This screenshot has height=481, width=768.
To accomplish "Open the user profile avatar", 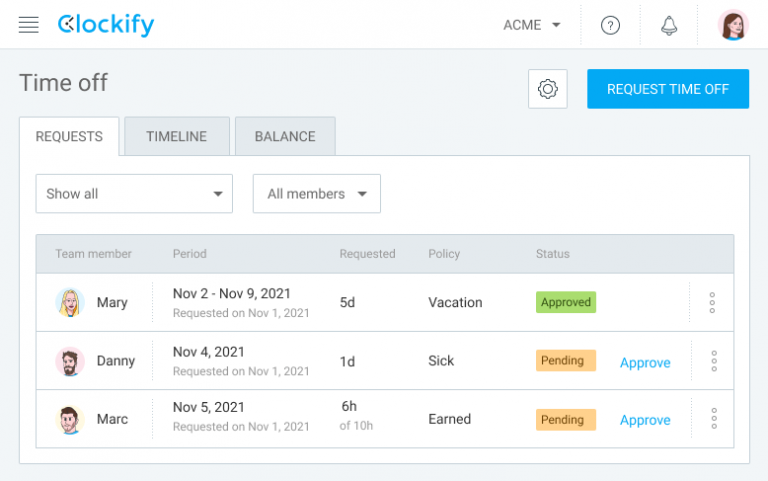I will (733, 26).
